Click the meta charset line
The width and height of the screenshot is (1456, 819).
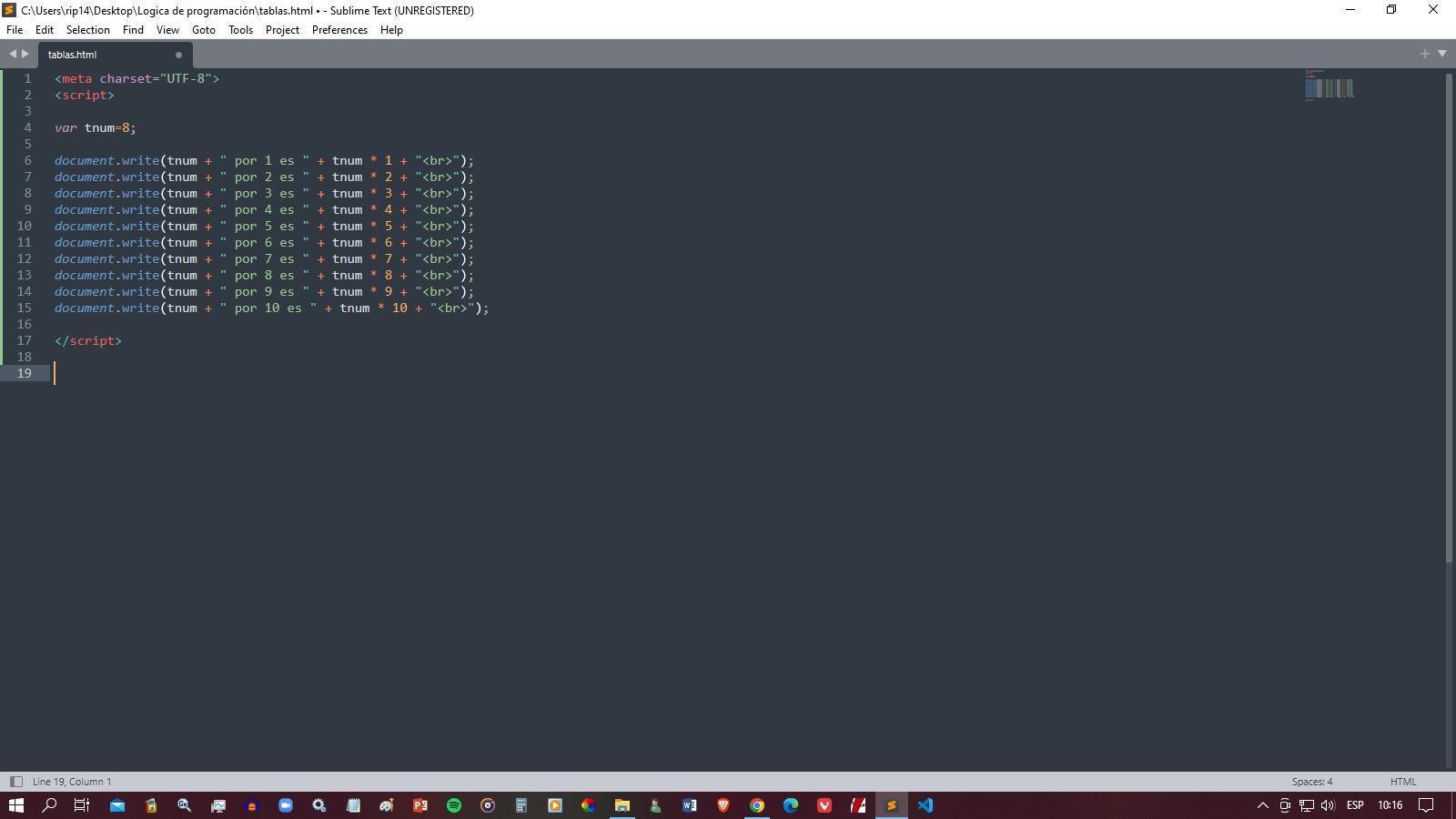point(136,78)
